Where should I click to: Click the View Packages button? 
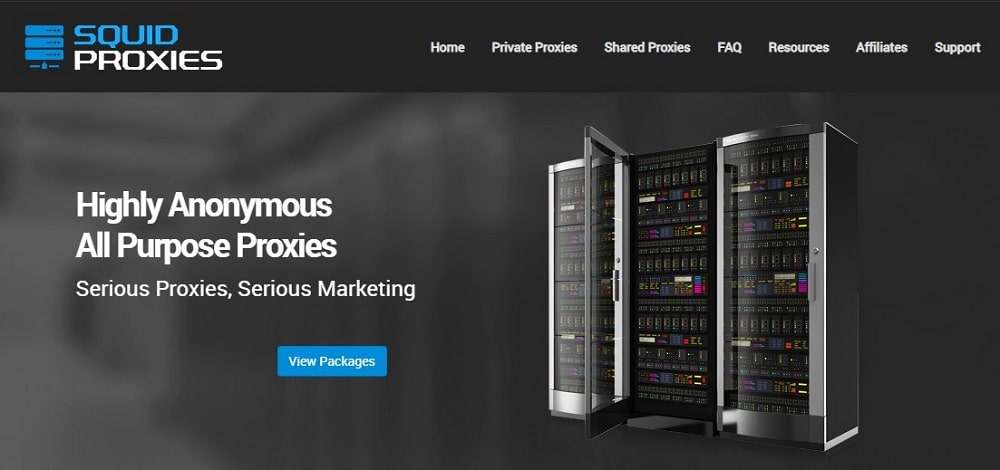click(332, 361)
